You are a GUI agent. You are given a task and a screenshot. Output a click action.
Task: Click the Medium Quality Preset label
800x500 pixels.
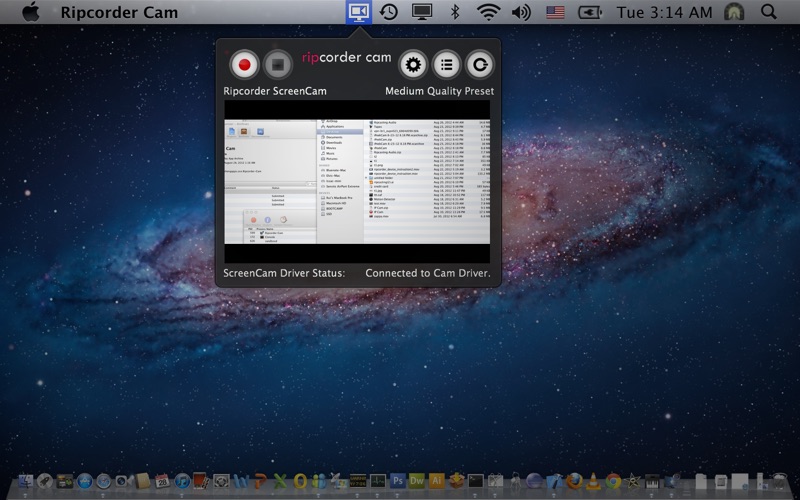coord(439,91)
